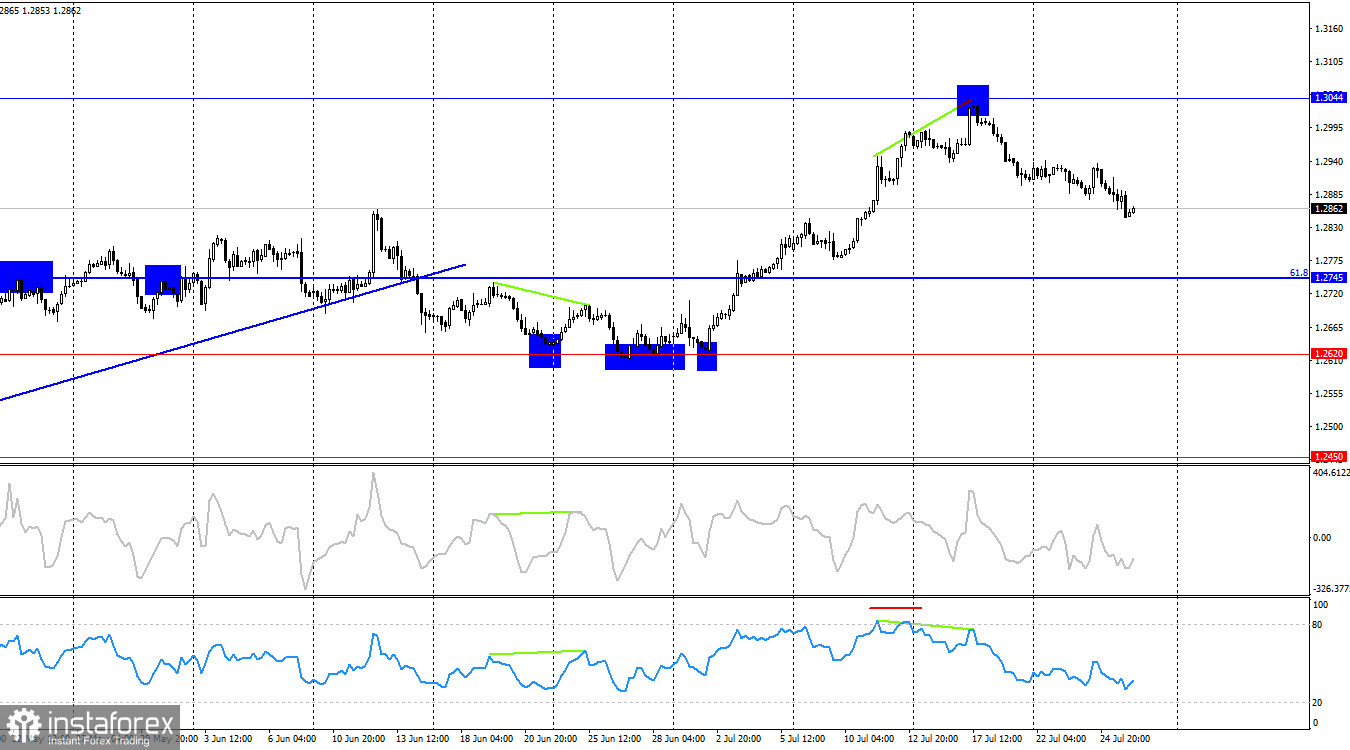Click the 22 Jul 04:00 time label
This screenshot has width=1350, height=750.
1061,739
